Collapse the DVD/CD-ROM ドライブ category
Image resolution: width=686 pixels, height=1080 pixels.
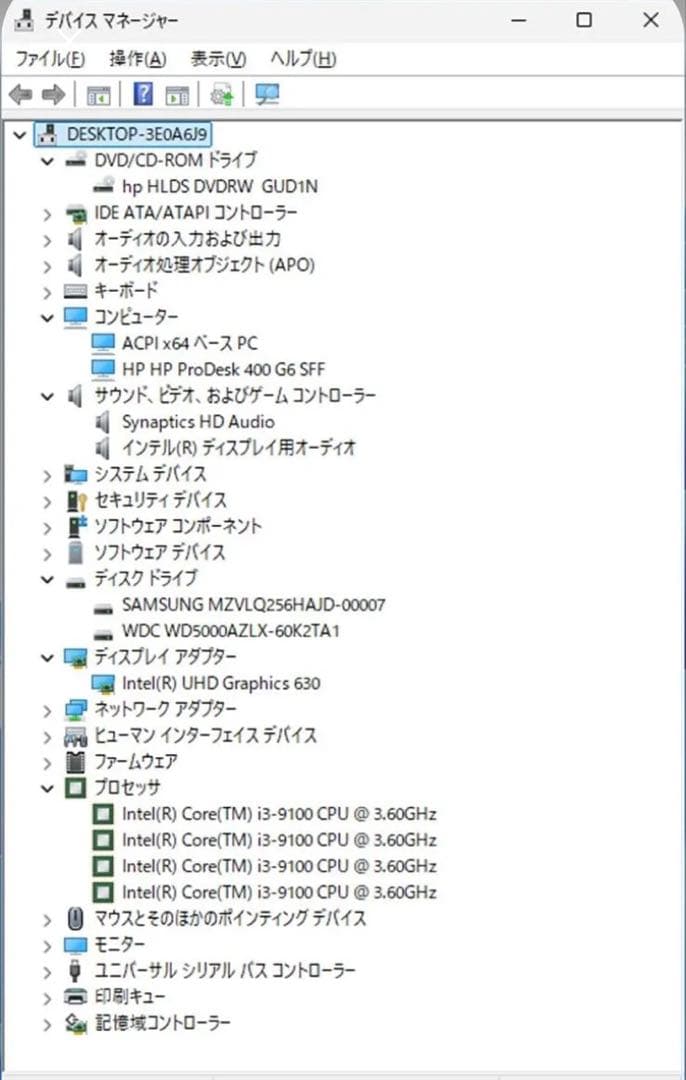[47, 160]
